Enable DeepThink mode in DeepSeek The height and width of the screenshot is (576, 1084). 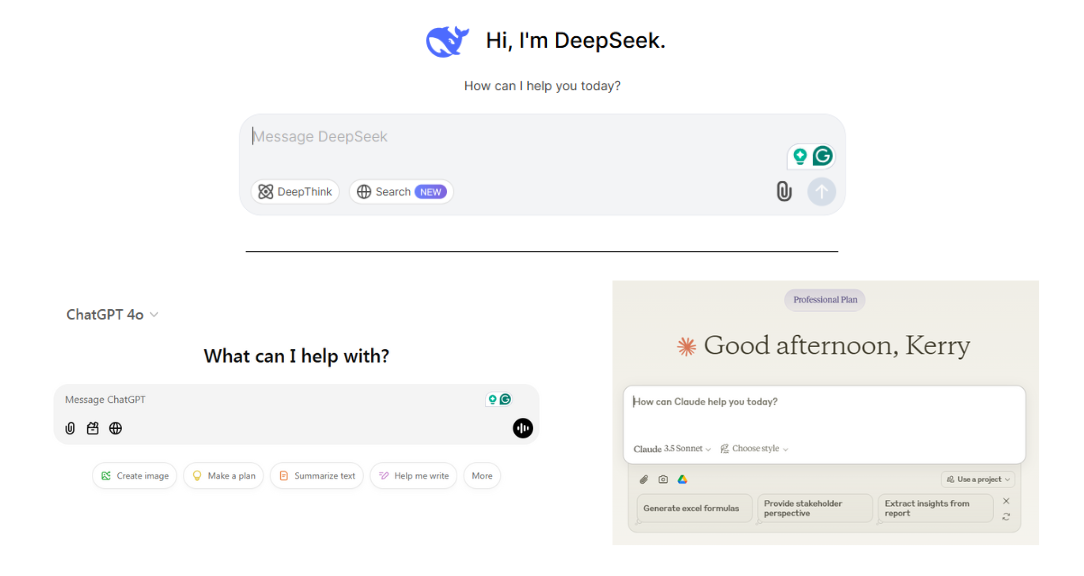pyautogui.click(x=295, y=191)
